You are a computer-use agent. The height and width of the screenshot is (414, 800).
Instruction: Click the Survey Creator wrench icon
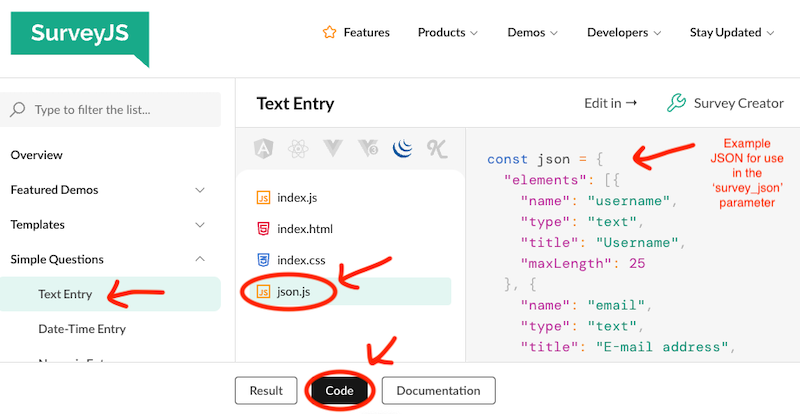[x=677, y=103]
